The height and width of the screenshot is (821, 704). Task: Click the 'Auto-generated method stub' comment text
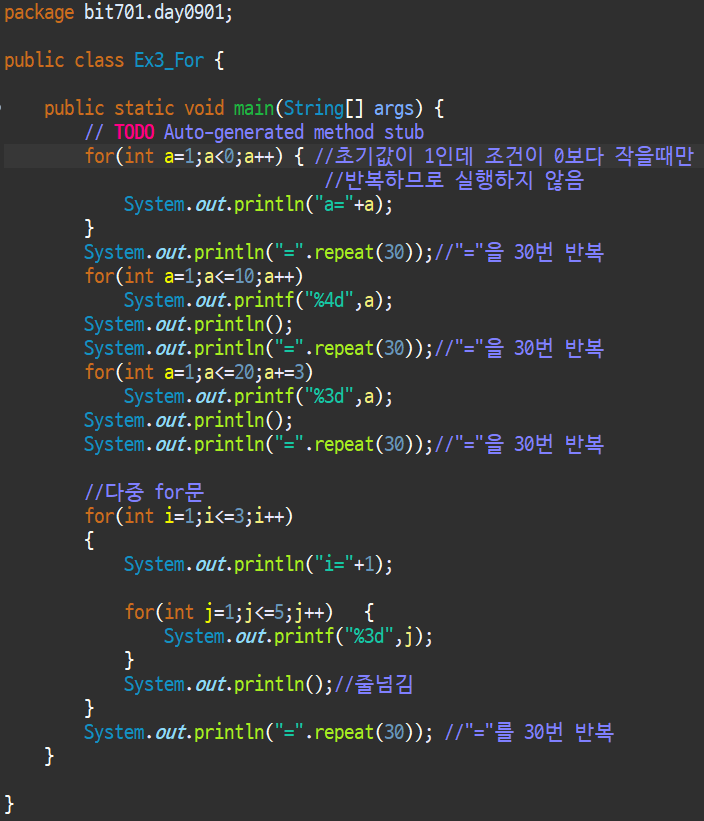294,132
